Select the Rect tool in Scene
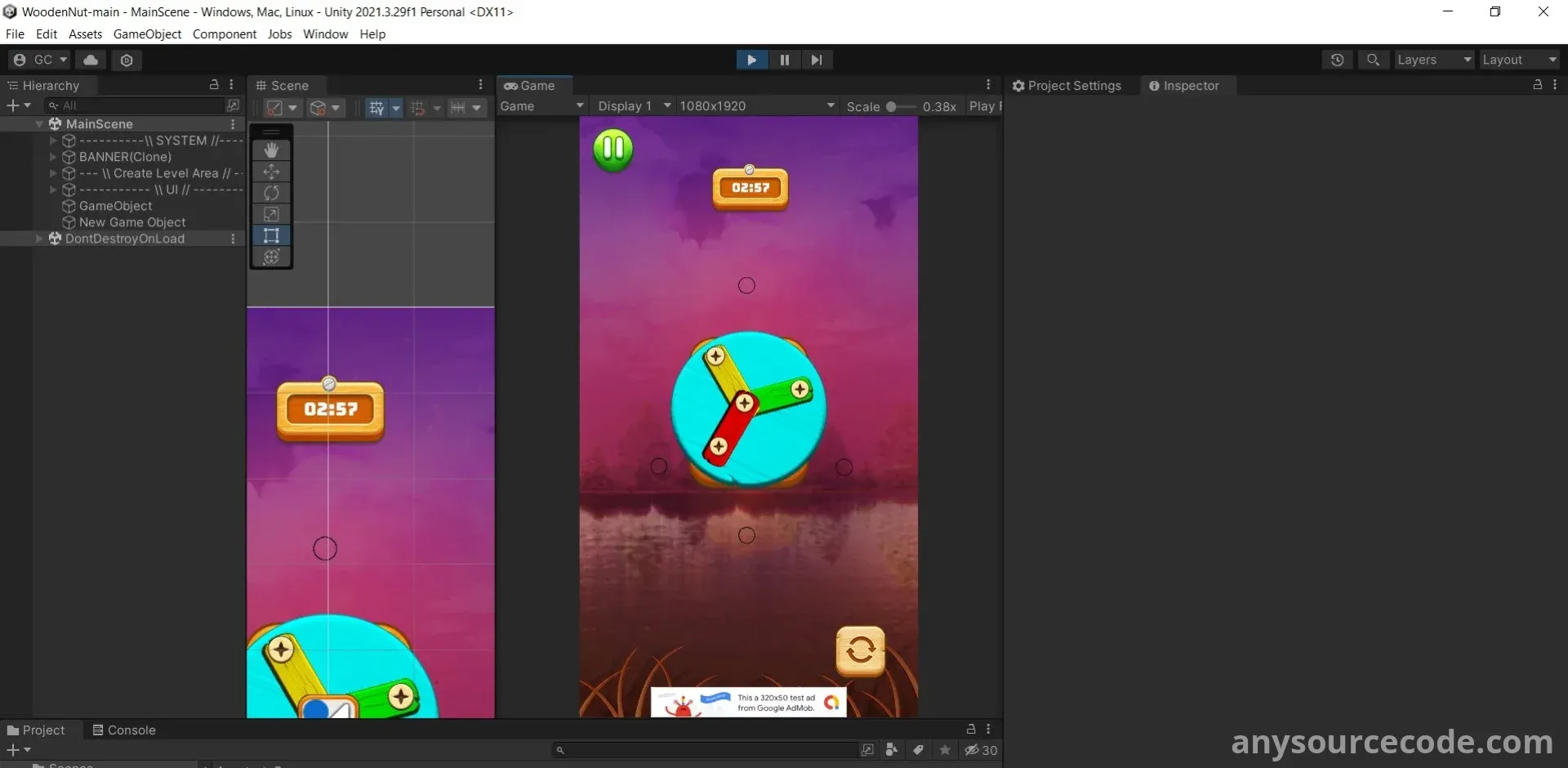This screenshot has width=1568, height=768. point(271,236)
